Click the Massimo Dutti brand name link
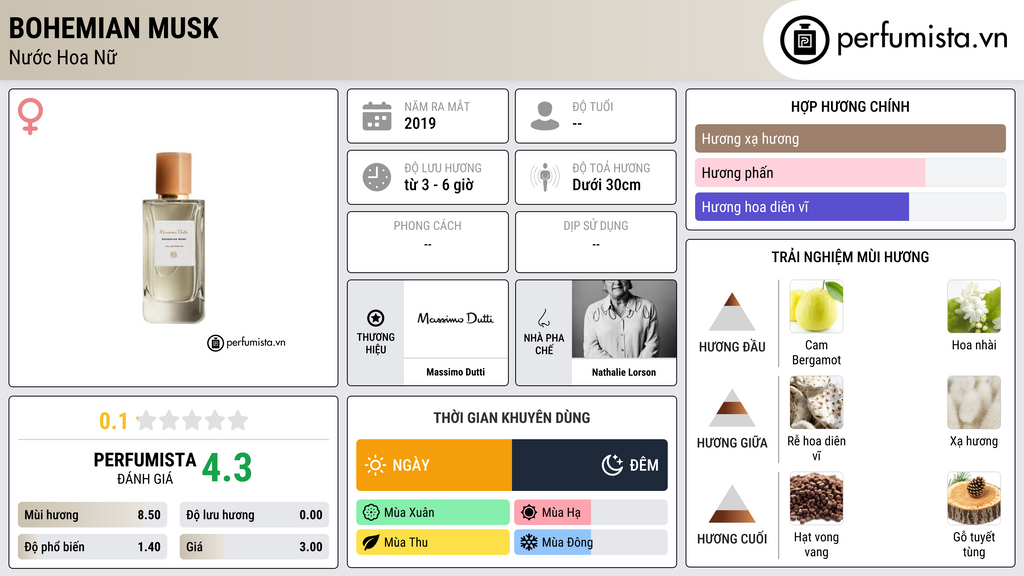This screenshot has height=576, width=1024. click(x=455, y=372)
